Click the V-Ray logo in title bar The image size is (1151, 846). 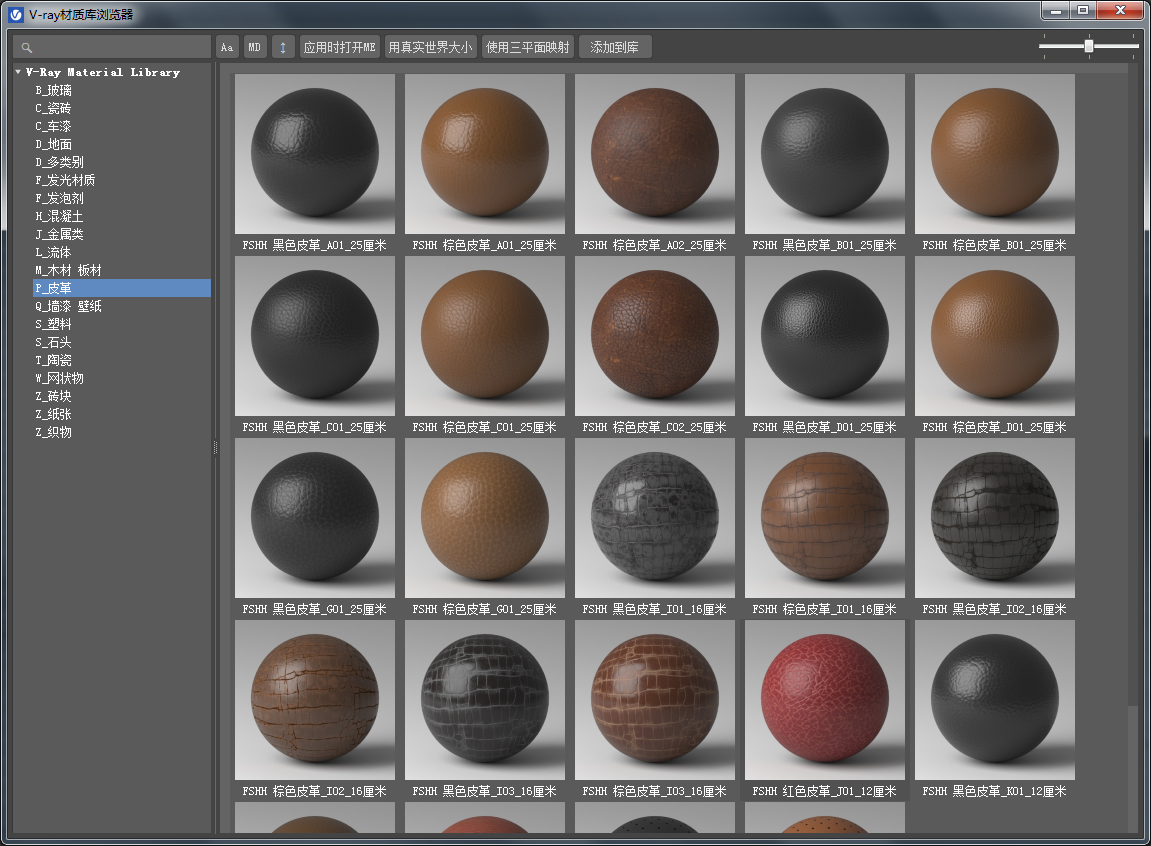[x=16, y=15]
